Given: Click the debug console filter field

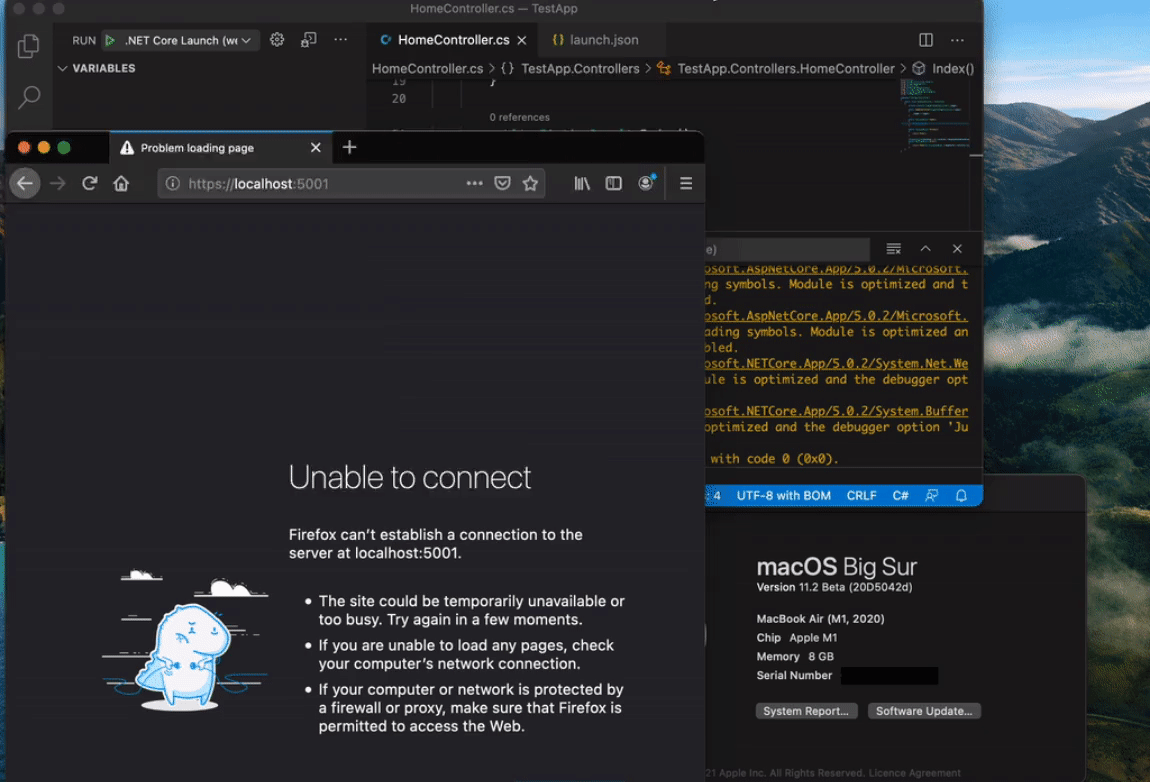Looking at the screenshot, I should point(787,249).
